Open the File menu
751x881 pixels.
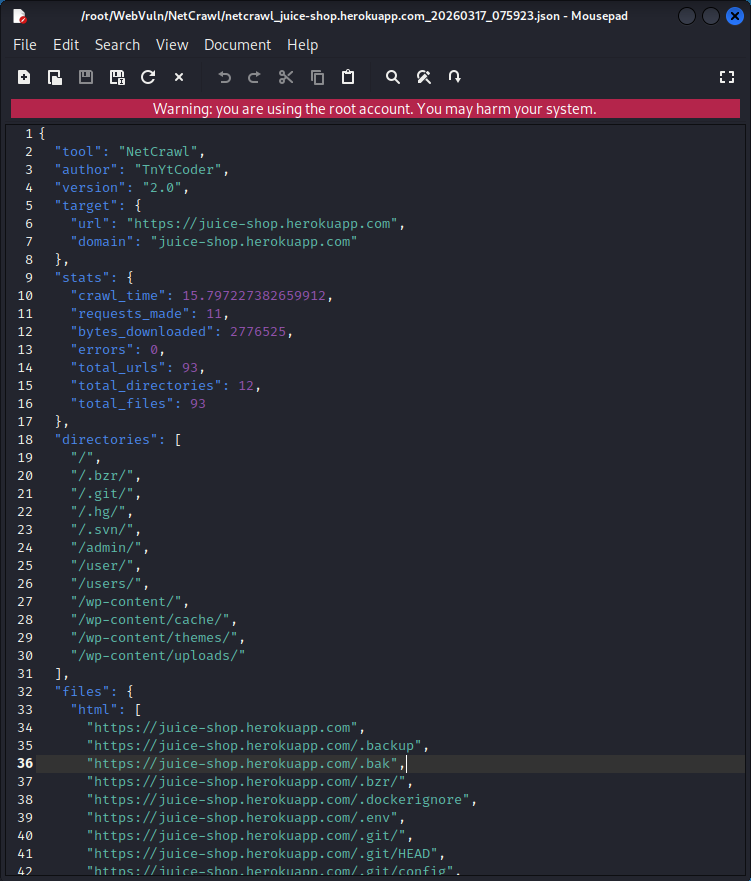(25, 45)
